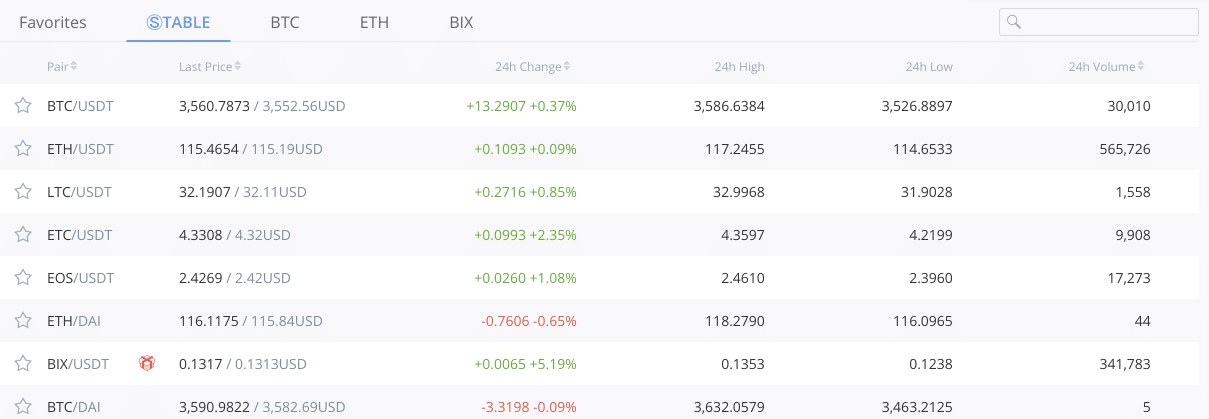Screen dimensions: 1209x419
Task: Click the +0.0260 +1.08% change value
Action: pyautogui.click(x=525, y=278)
